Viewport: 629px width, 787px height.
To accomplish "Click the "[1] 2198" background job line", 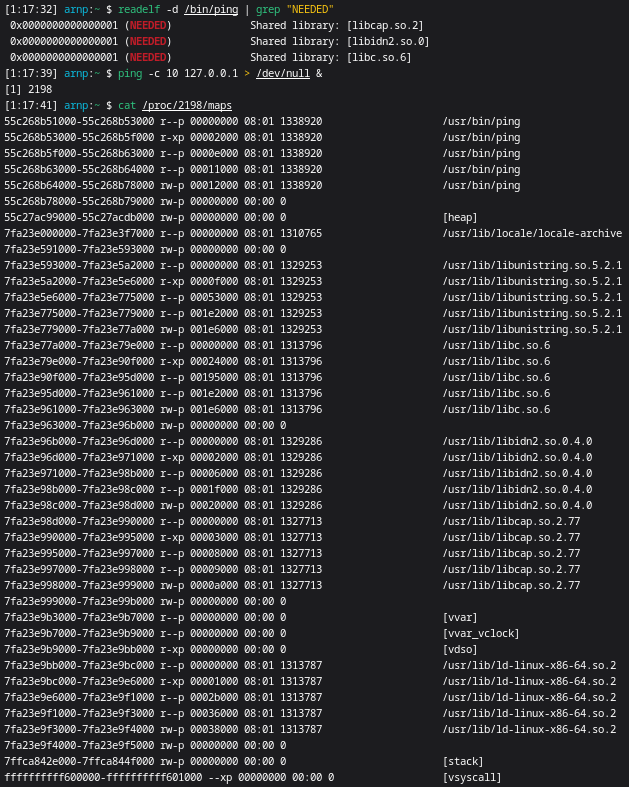I will pos(28,89).
